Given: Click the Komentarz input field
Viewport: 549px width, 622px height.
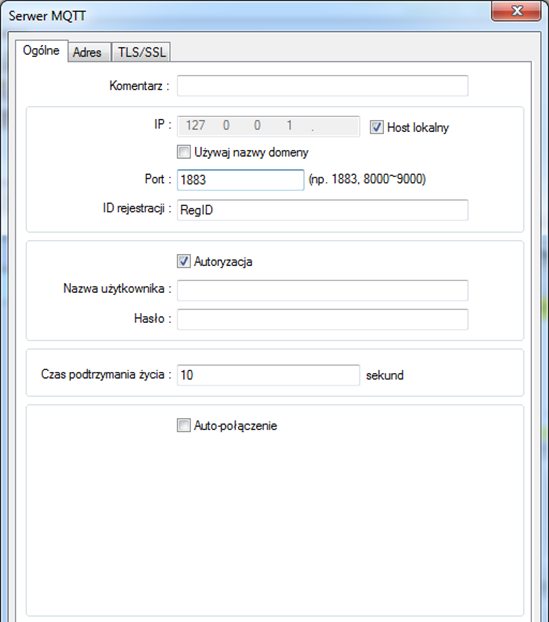Looking at the screenshot, I should click(322, 86).
